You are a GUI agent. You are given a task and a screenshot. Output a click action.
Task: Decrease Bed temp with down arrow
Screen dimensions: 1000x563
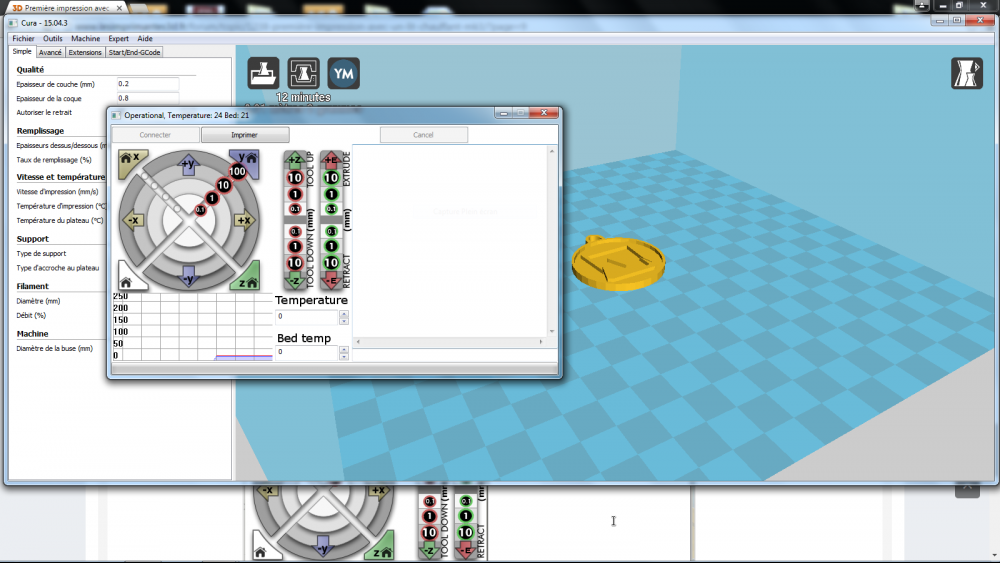pyautogui.click(x=344, y=356)
